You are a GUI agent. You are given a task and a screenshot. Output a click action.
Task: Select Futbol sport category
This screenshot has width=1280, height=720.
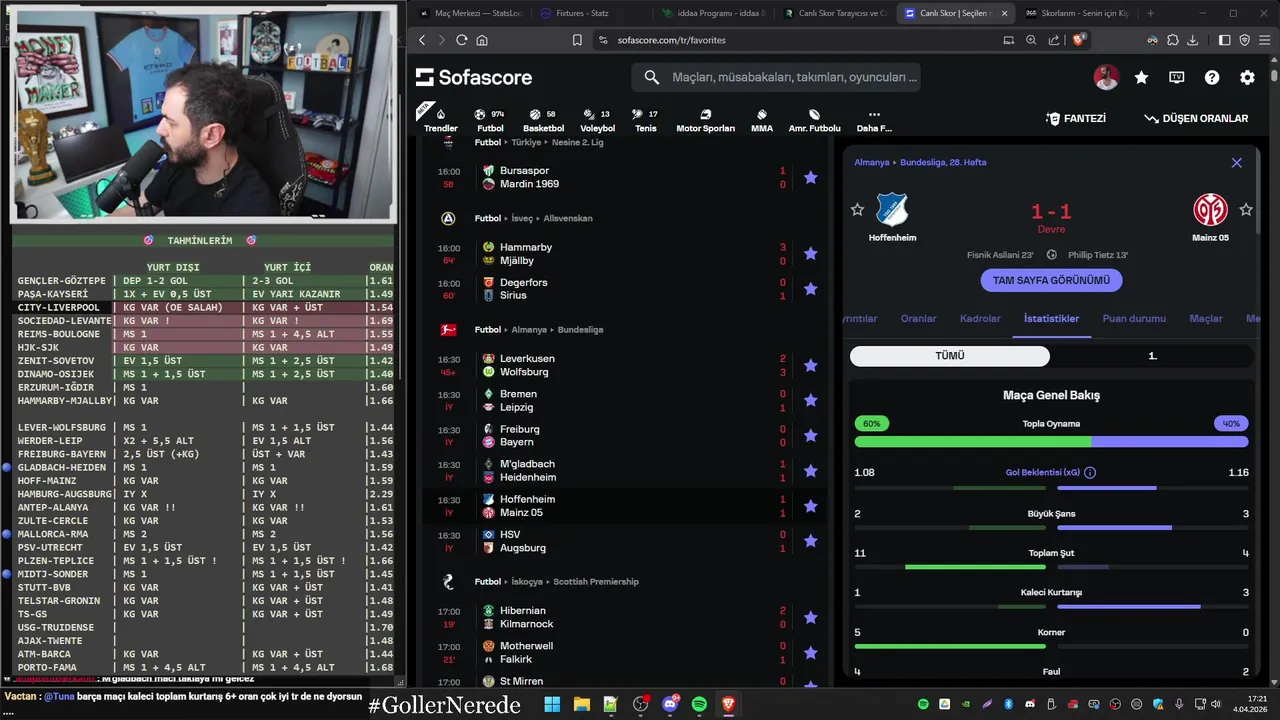click(490, 120)
